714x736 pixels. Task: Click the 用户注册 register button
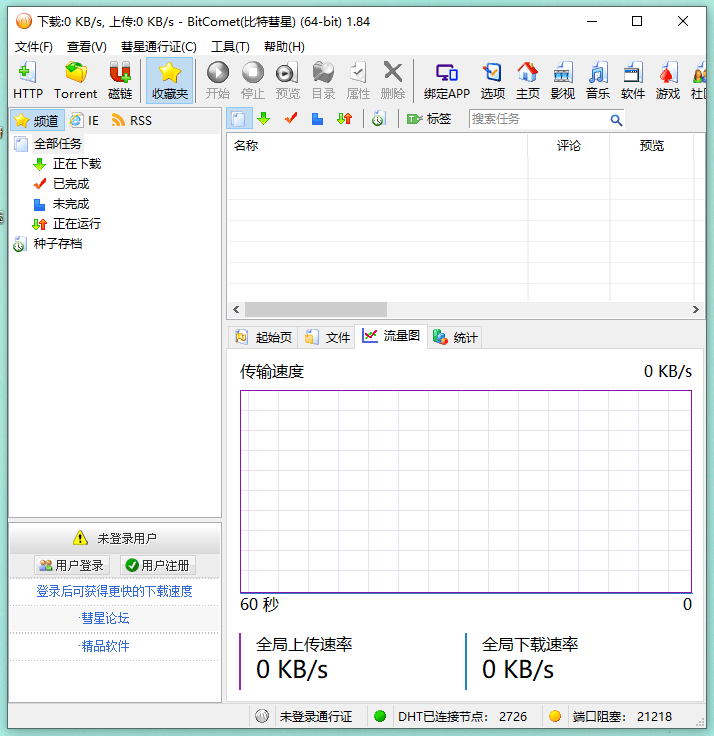click(158, 566)
